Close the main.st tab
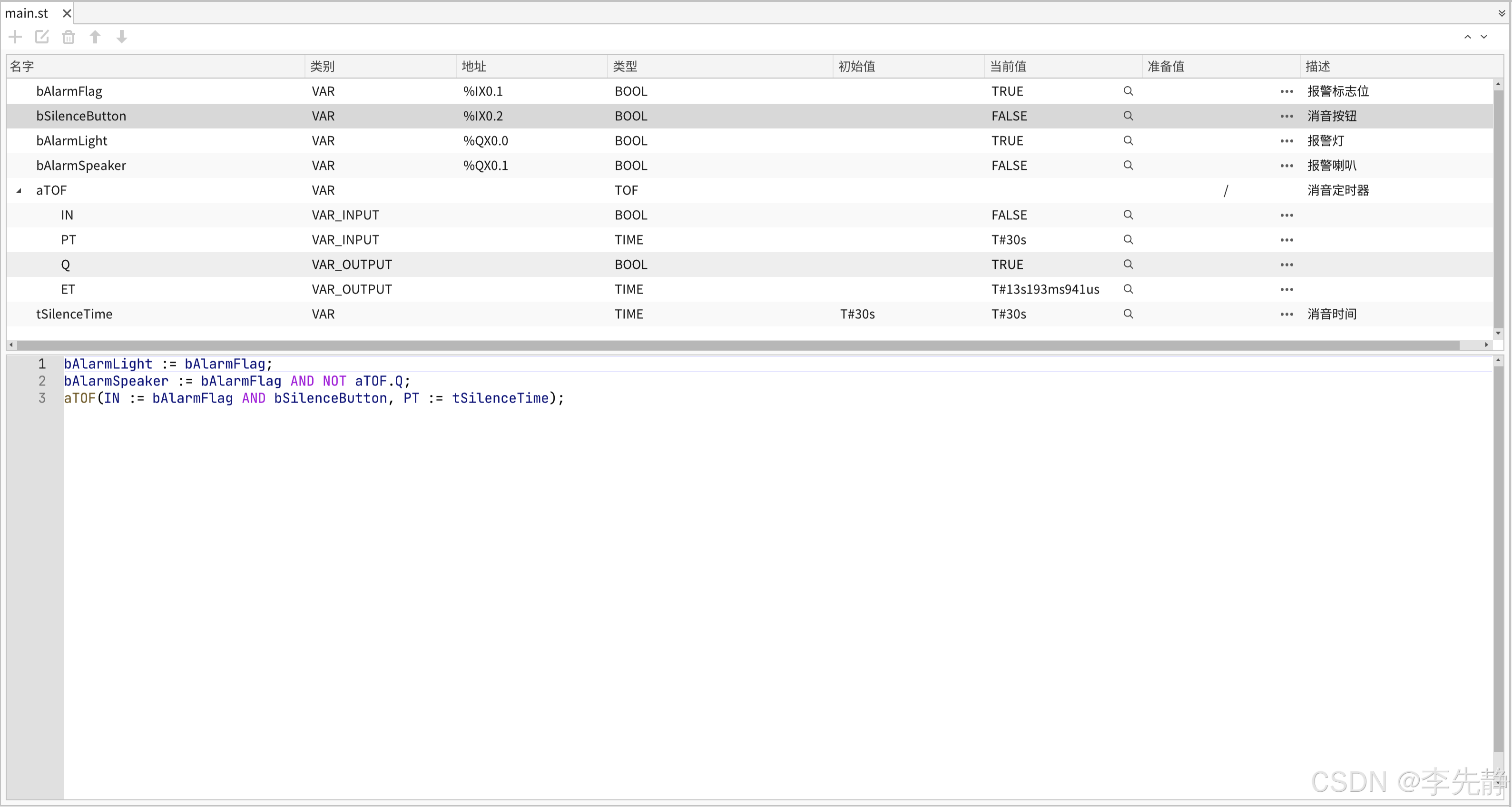Screen dimensions: 1512x807 click(67, 13)
